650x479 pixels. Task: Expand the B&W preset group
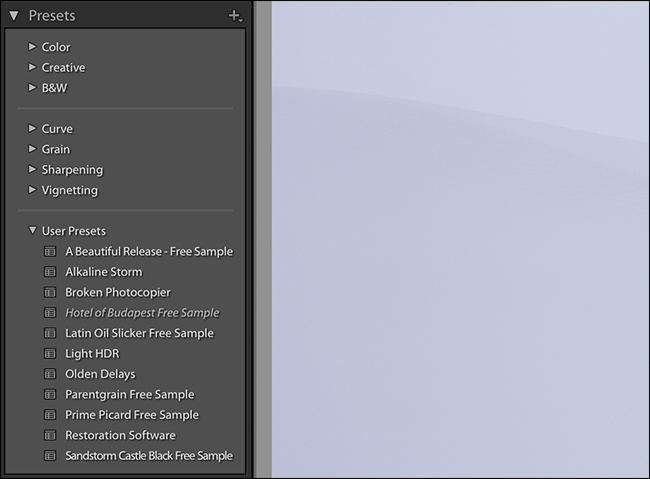(33, 88)
